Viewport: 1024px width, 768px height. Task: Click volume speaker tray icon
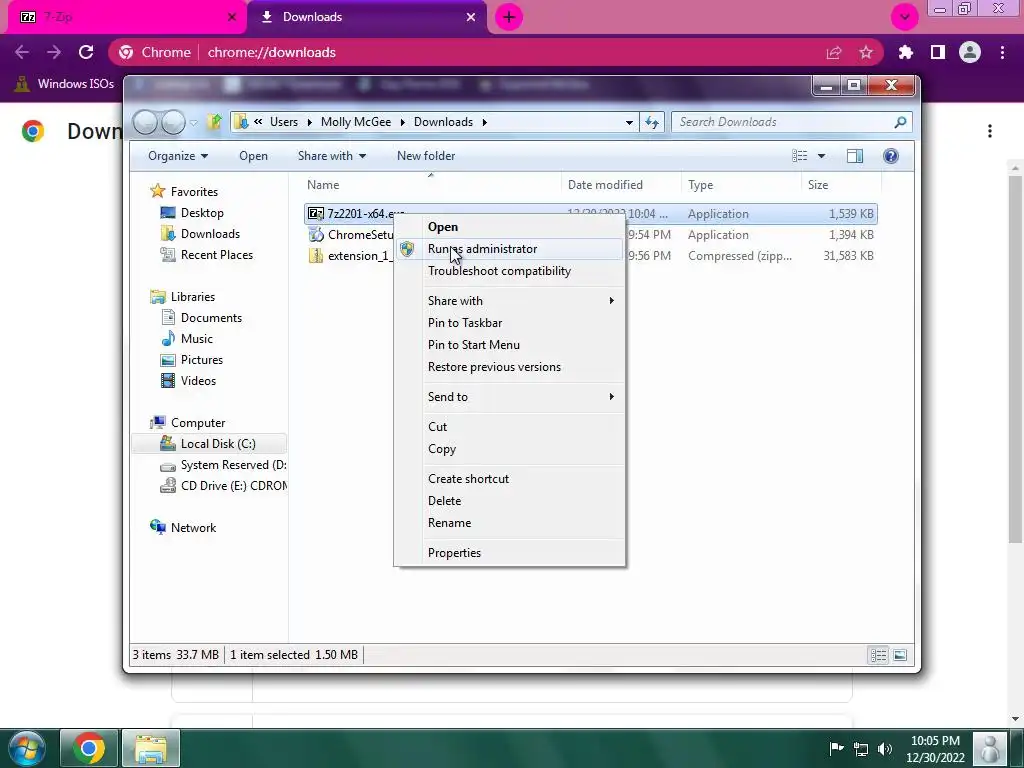coord(885,749)
